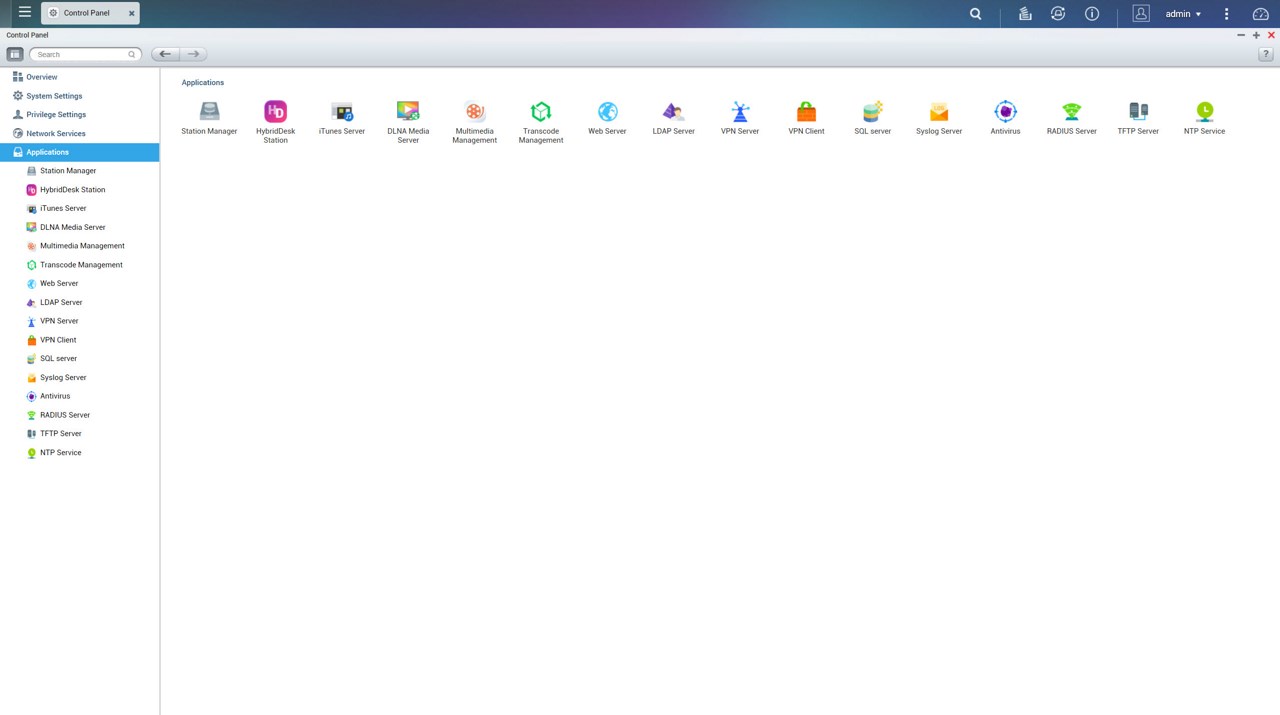Open admin user dropdown

pos(1184,14)
